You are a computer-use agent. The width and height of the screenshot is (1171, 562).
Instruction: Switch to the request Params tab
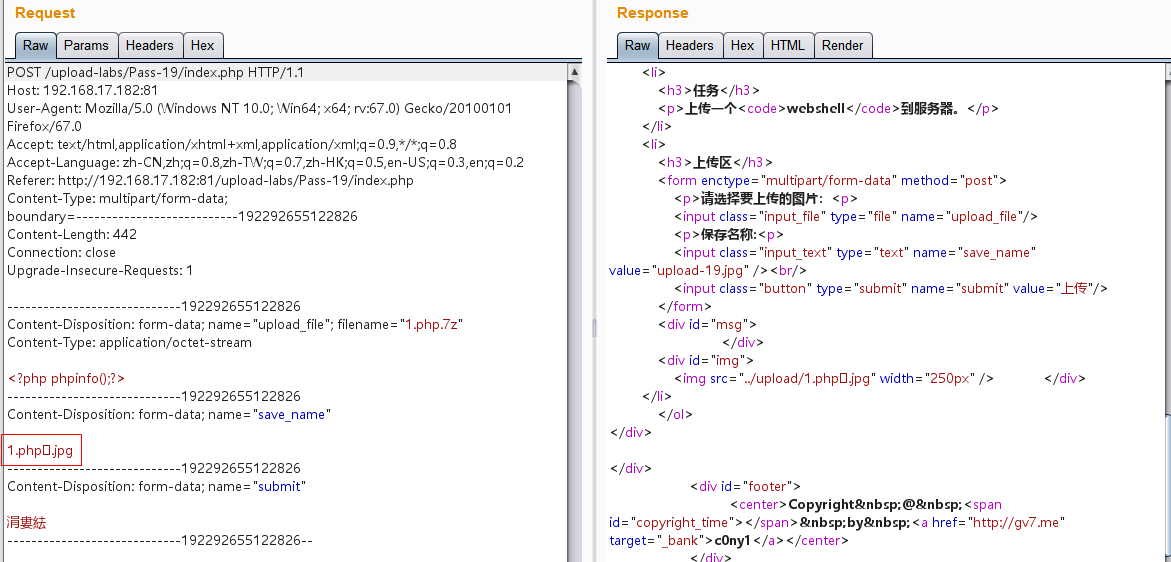click(86, 45)
